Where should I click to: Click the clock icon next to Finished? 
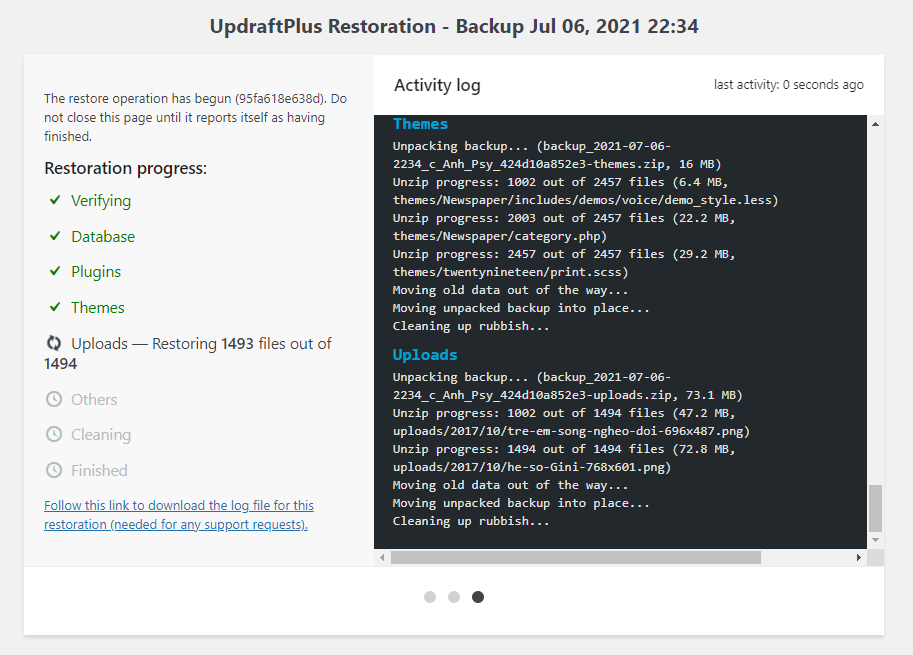[x=54, y=471]
